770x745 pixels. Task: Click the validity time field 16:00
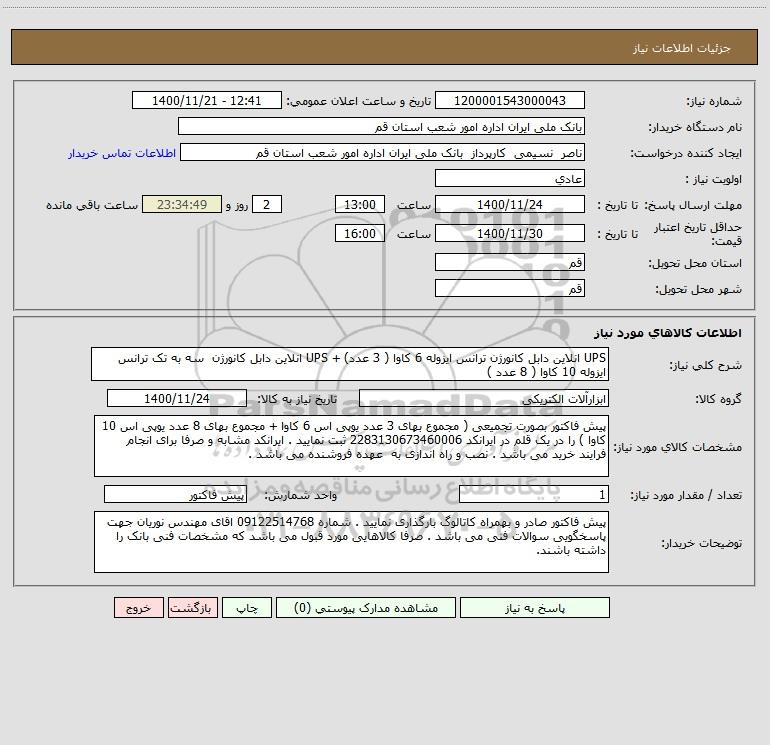pos(359,233)
